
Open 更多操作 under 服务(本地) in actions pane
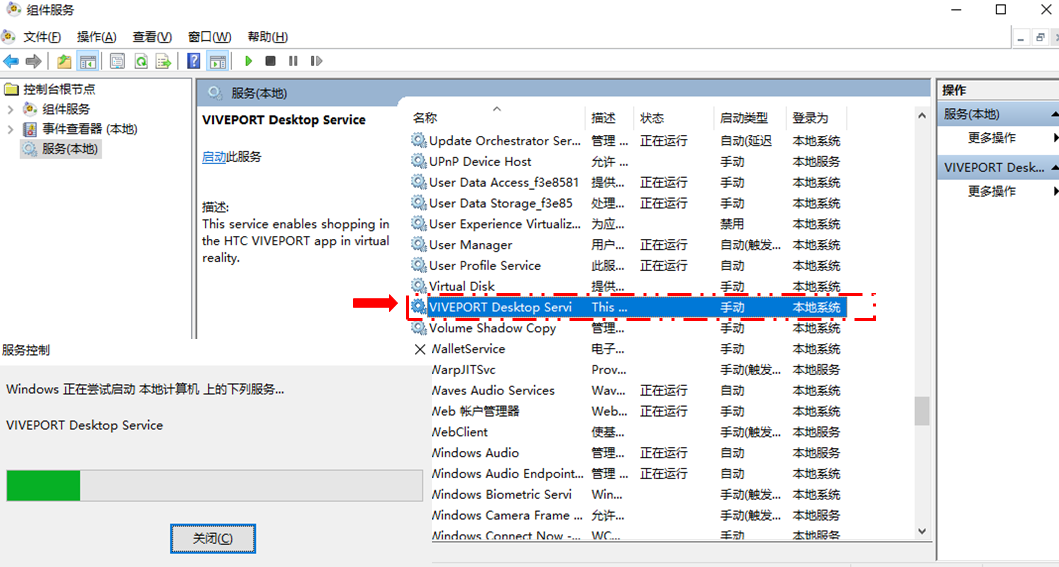991,138
